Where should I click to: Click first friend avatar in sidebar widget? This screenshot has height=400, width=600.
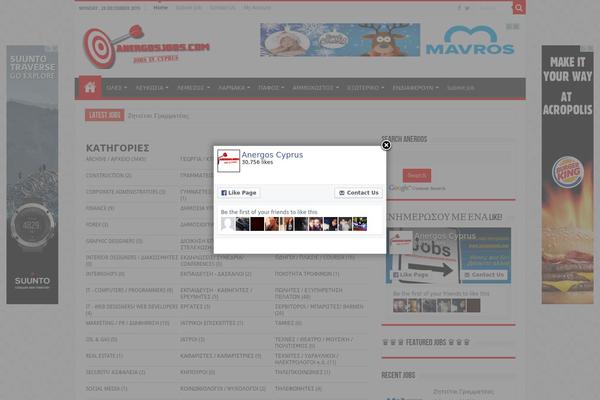[400, 305]
